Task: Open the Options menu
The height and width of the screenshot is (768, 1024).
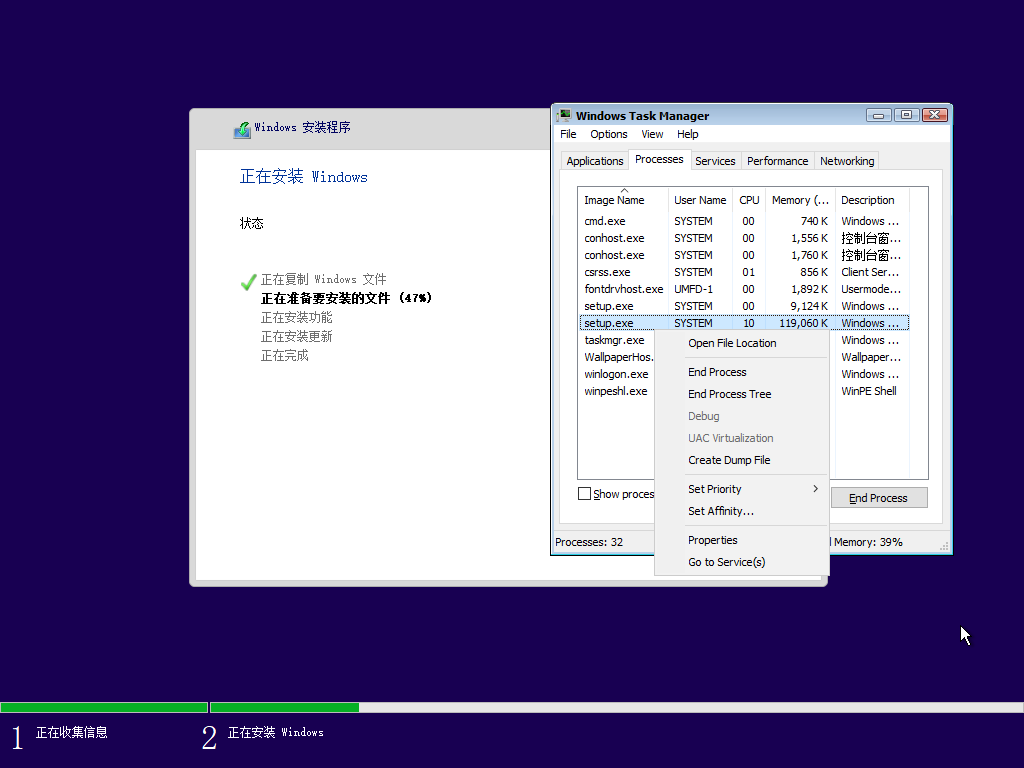Action: pyautogui.click(x=609, y=134)
